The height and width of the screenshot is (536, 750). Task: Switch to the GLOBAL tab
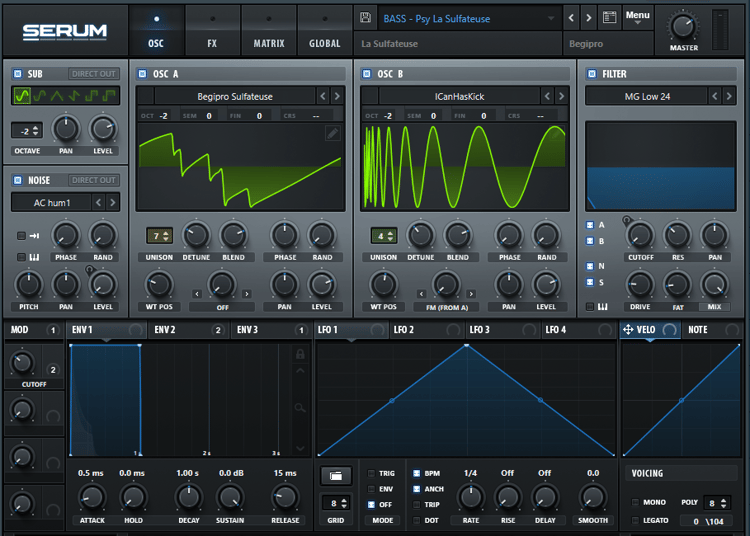325,32
